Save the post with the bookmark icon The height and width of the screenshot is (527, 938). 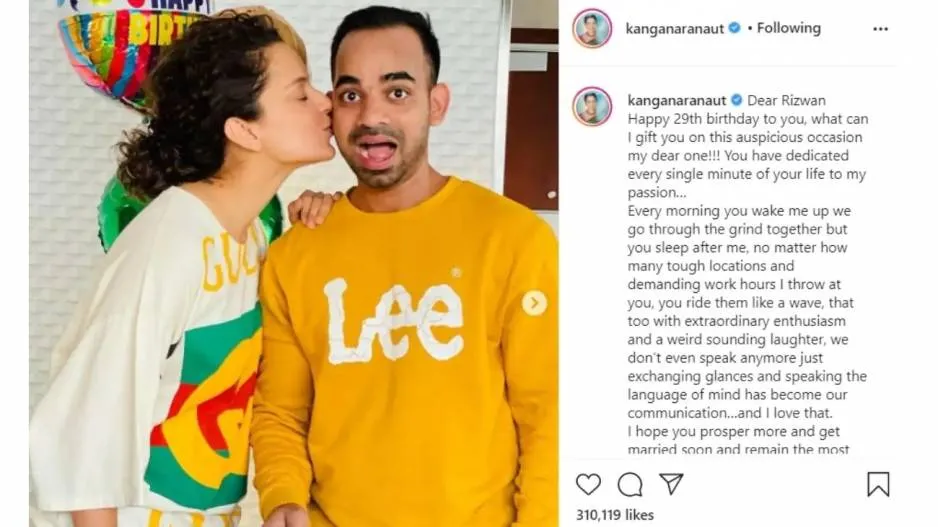[878, 484]
